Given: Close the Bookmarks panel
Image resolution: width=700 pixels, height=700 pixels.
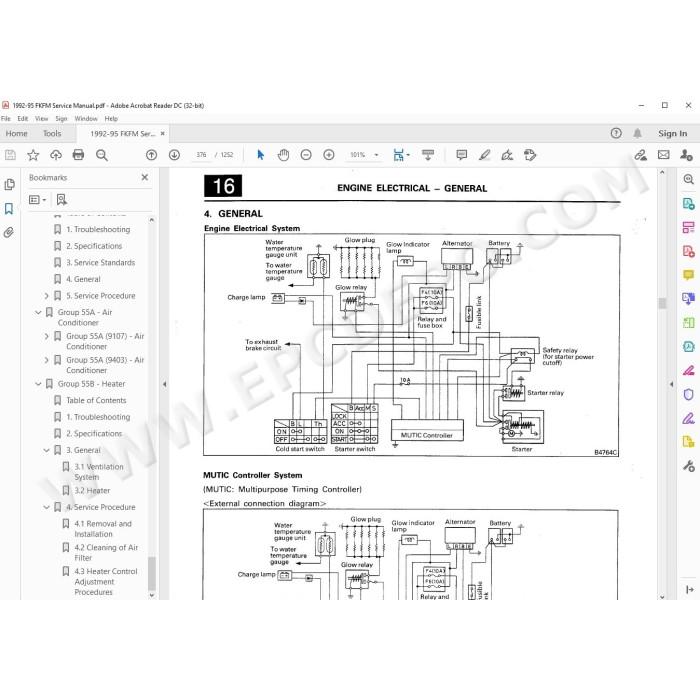Looking at the screenshot, I should click(145, 177).
